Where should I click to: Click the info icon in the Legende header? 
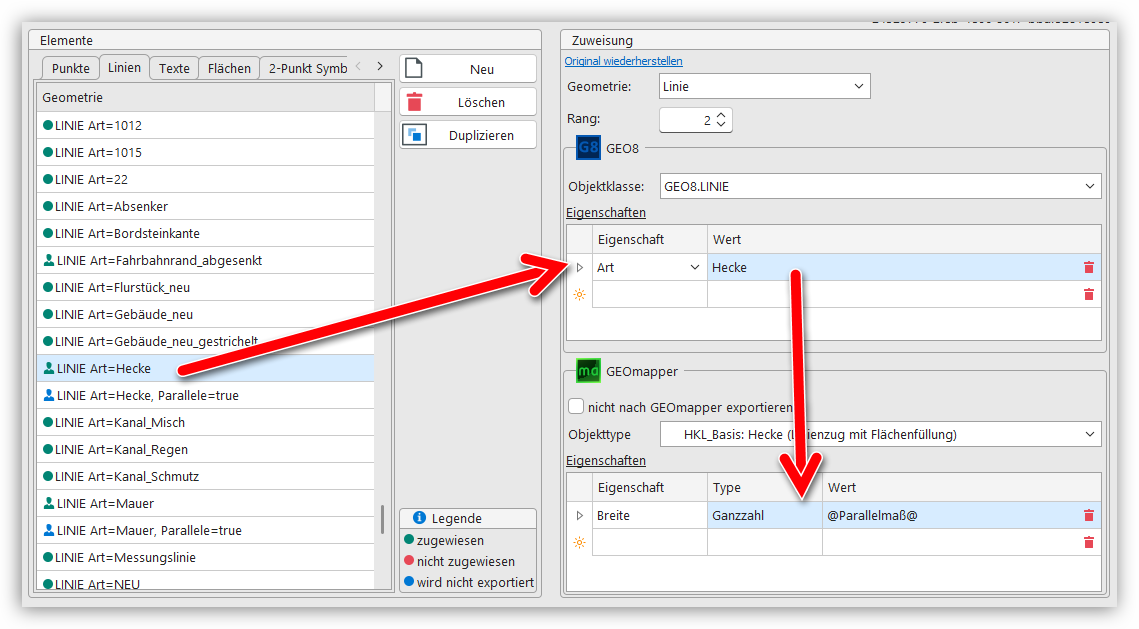(x=420, y=518)
